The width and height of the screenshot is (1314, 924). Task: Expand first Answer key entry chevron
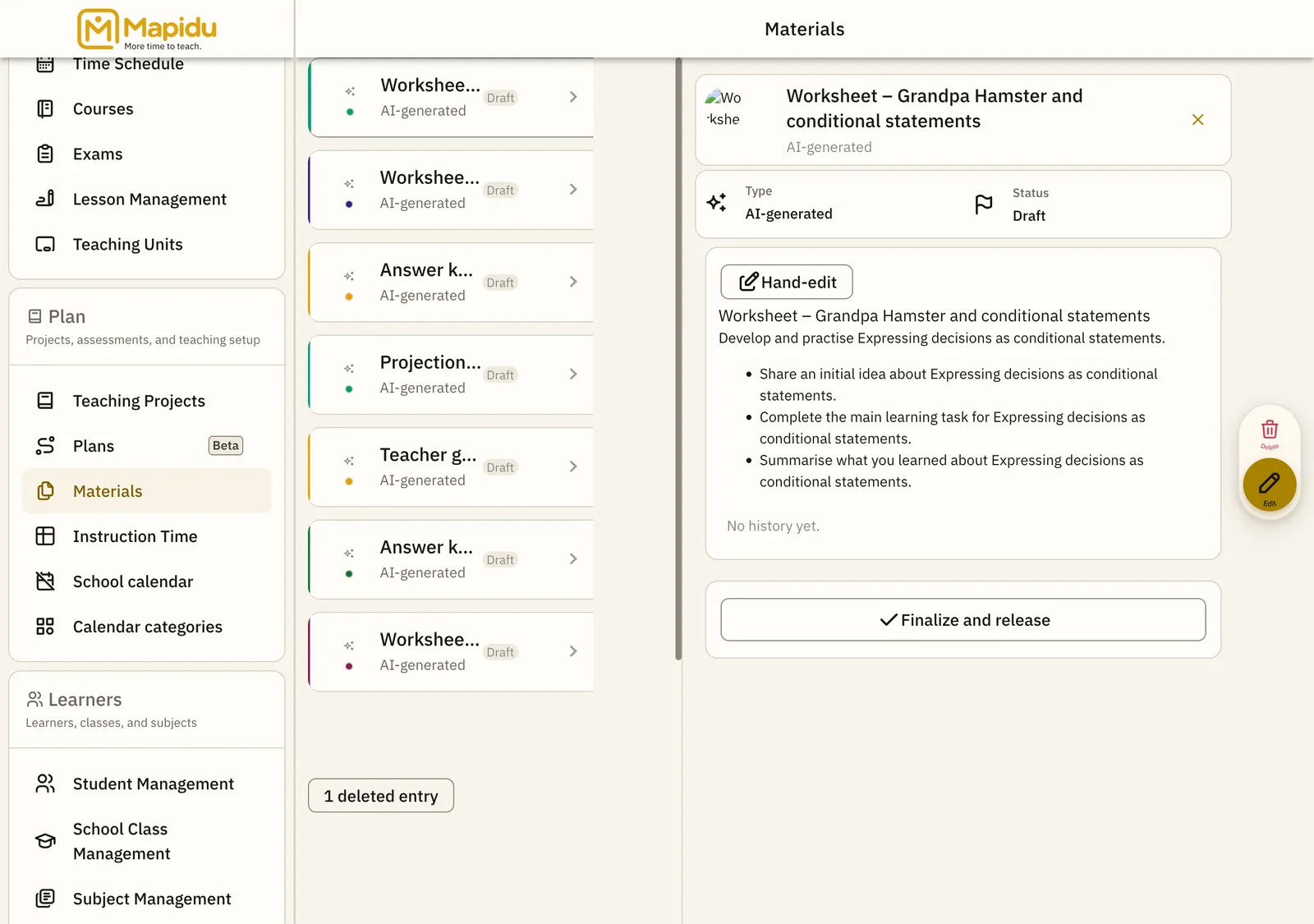click(x=573, y=282)
